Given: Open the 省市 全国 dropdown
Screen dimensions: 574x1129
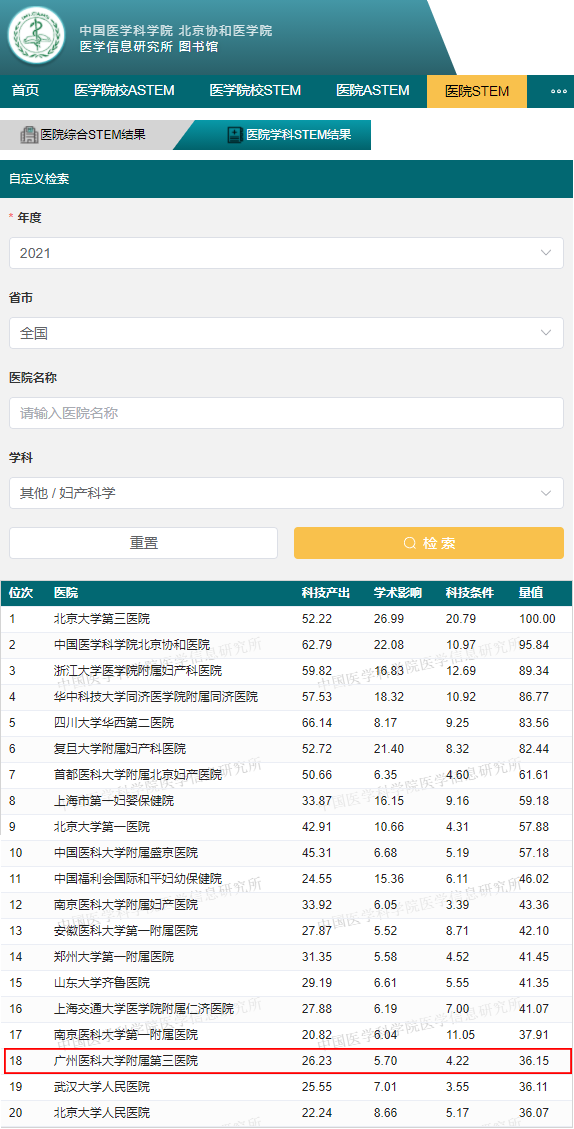Looking at the screenshot, I should click(287, 333).
